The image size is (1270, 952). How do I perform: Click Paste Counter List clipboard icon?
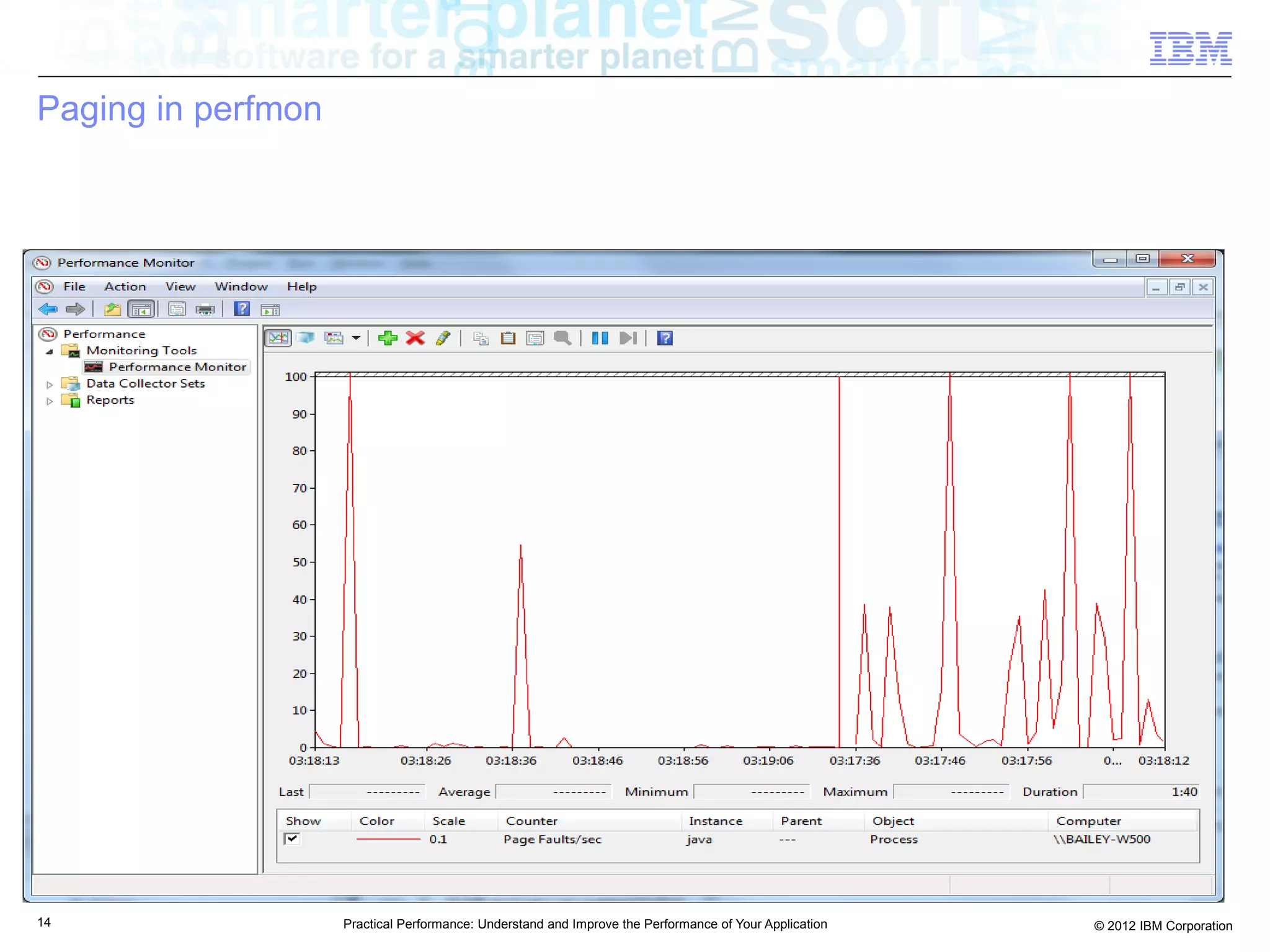508,338
